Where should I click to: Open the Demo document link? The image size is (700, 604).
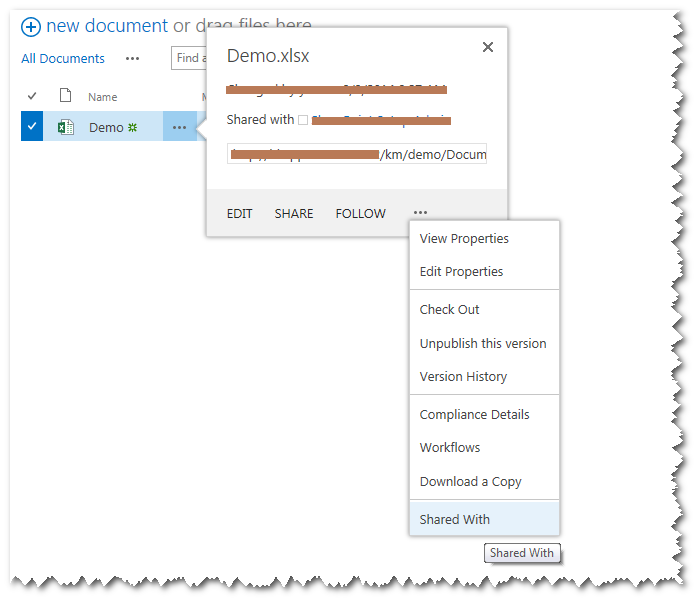[x=106, y=128]
